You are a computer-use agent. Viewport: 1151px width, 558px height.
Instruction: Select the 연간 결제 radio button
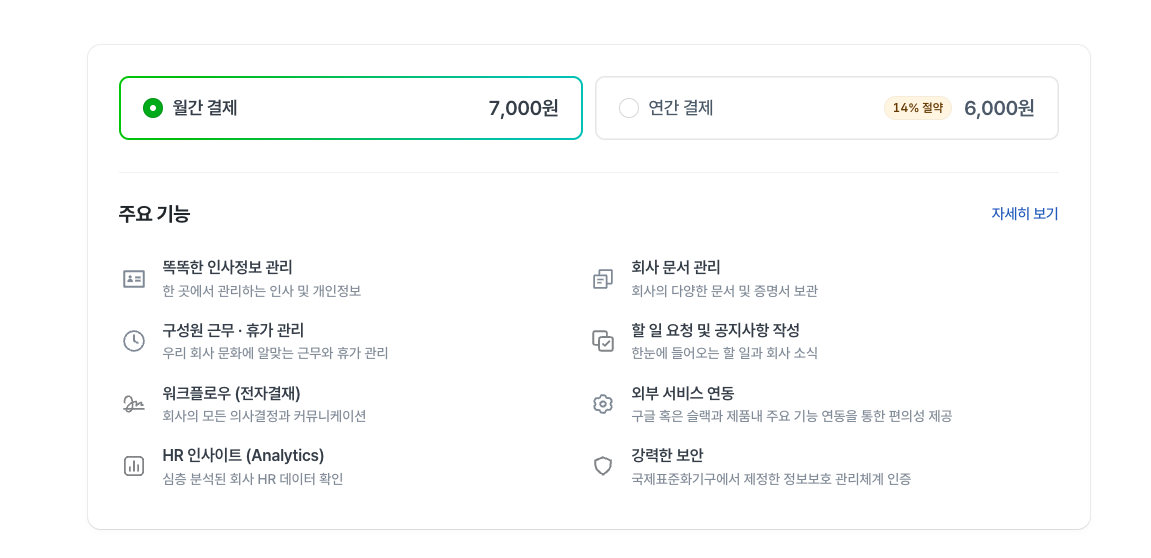[x=629, y=108]
